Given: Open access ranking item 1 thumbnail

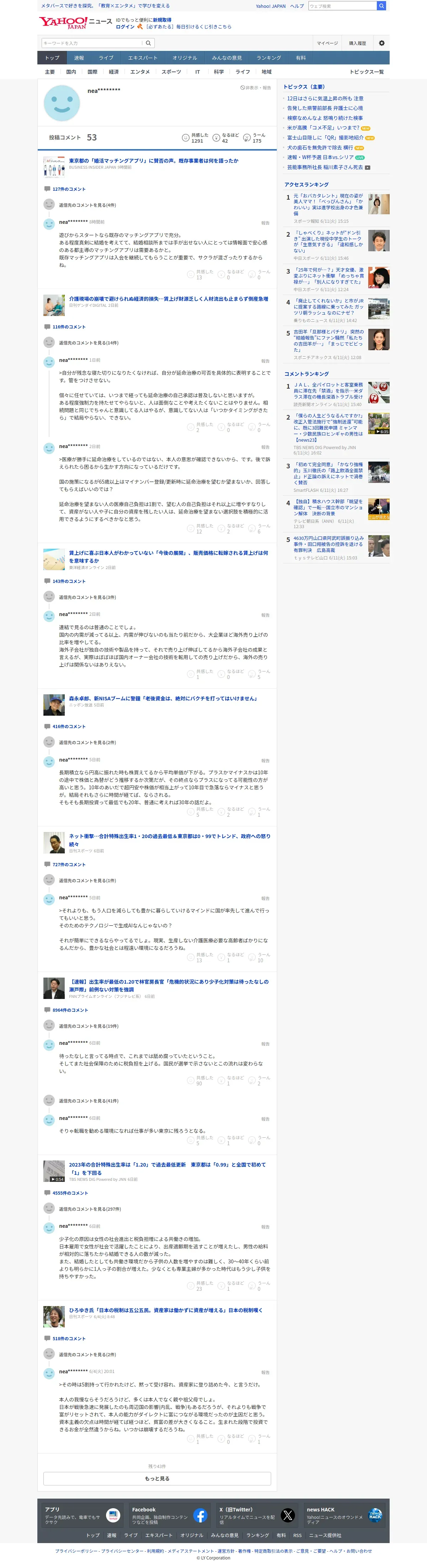Looking at the screenshot, I should [x=378, y=204].
